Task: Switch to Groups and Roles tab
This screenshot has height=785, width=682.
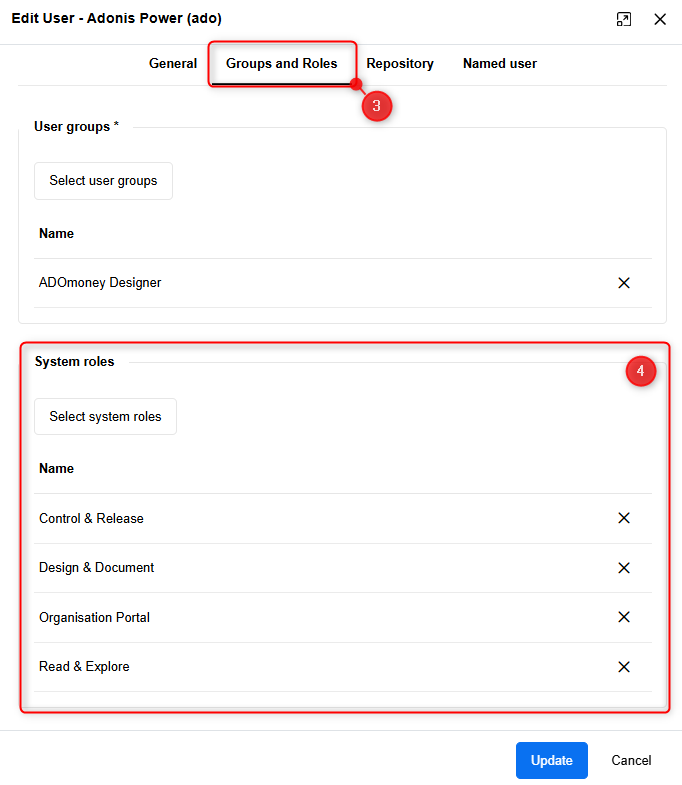Action: pos(281,64)
